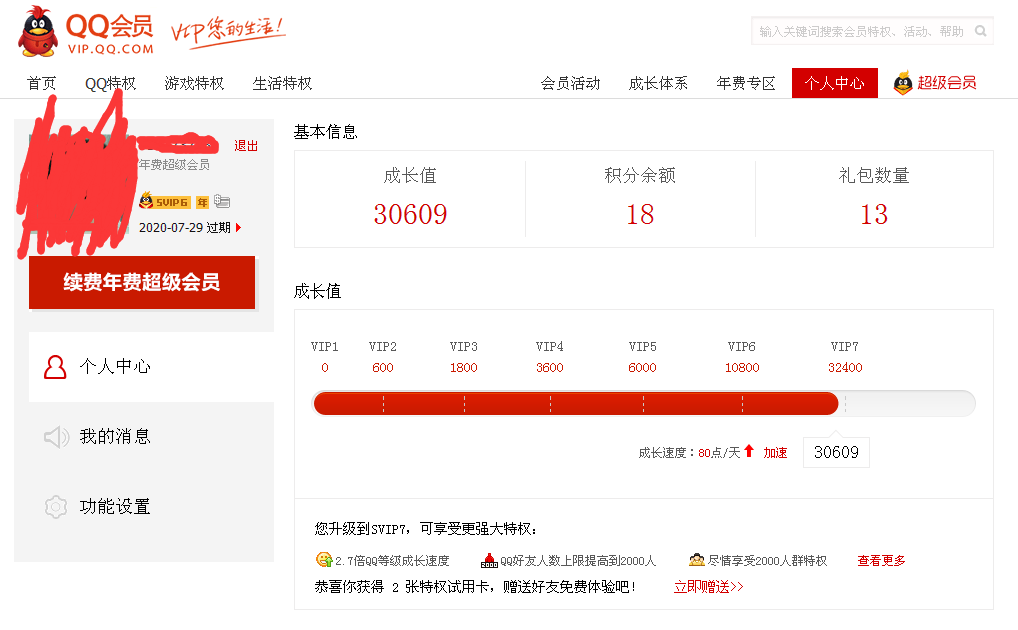Click the growth value 30609 number
This screenshot has height=630, width=1018.
[410, 214]
